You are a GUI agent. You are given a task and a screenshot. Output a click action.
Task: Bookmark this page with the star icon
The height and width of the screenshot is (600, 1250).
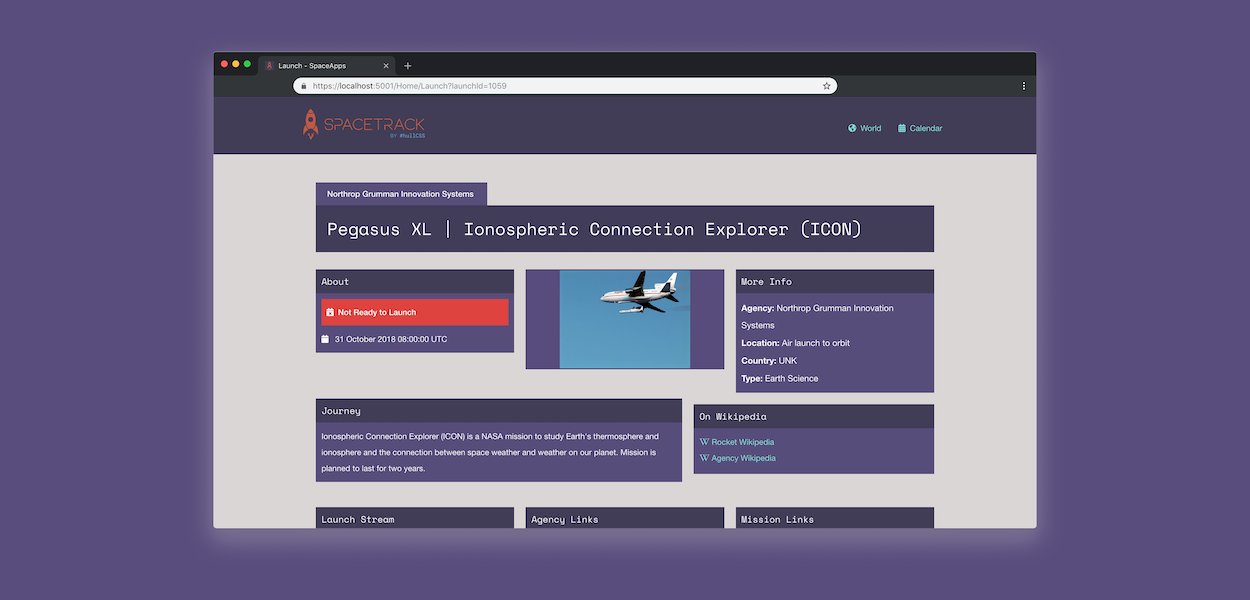coord(827,86)
